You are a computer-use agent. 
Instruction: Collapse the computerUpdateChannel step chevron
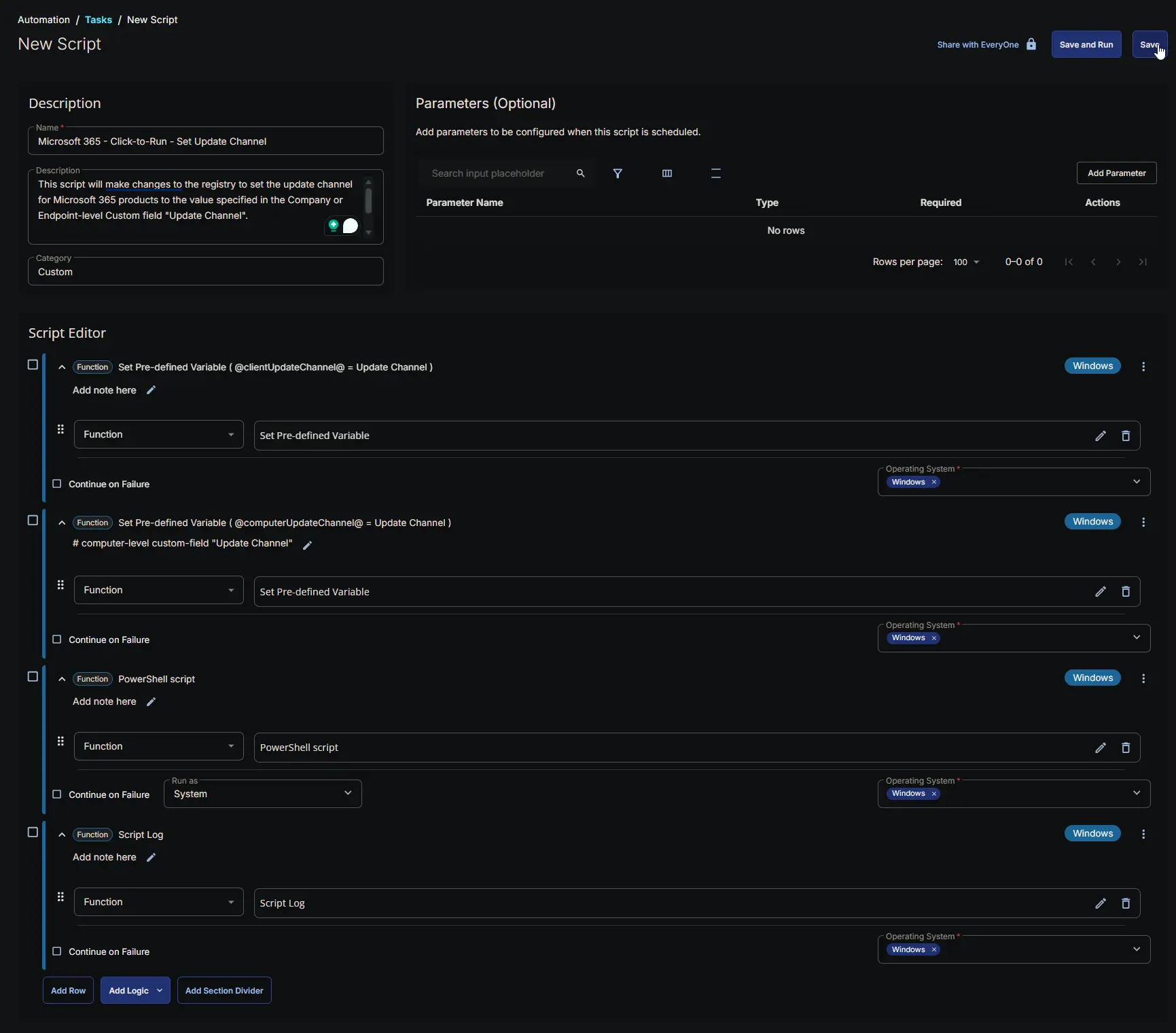pos(62,523)
